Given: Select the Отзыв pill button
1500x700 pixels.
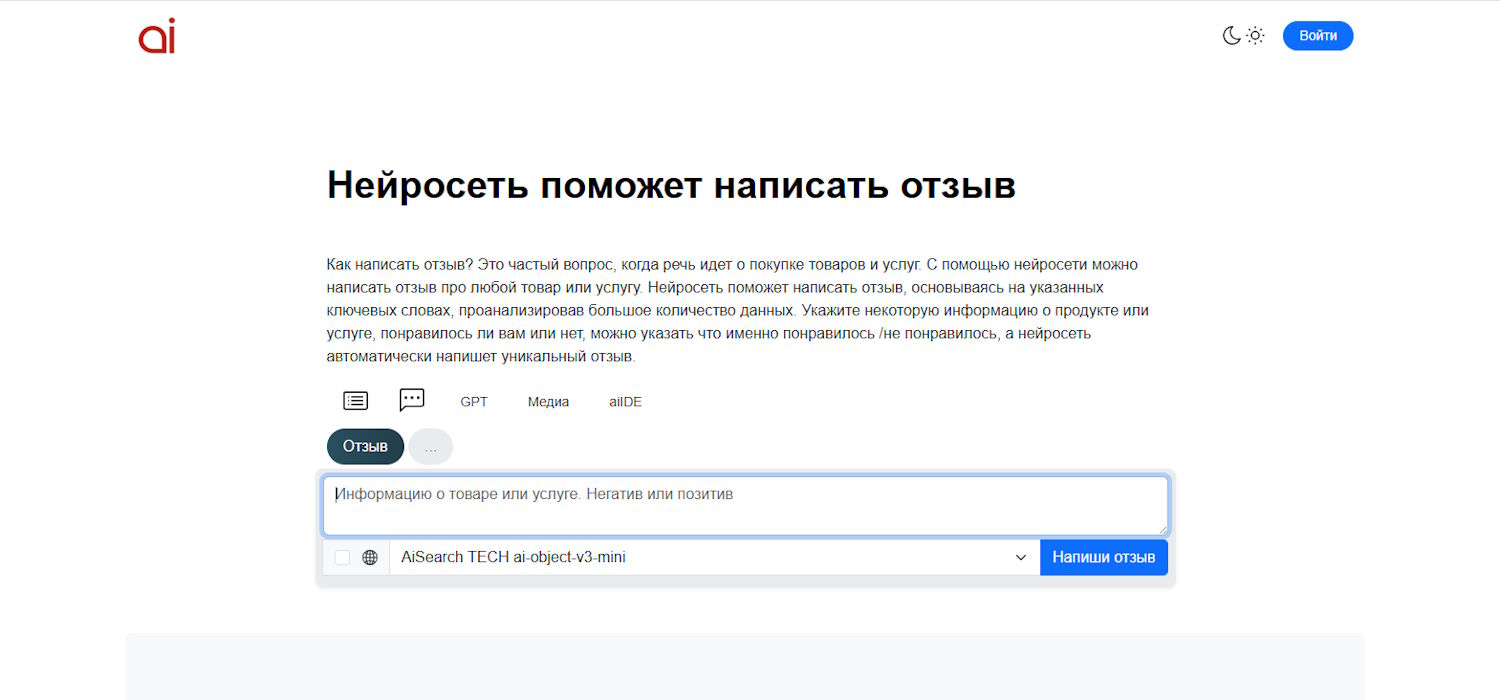Looking at the screenshot, I should 365,447.
